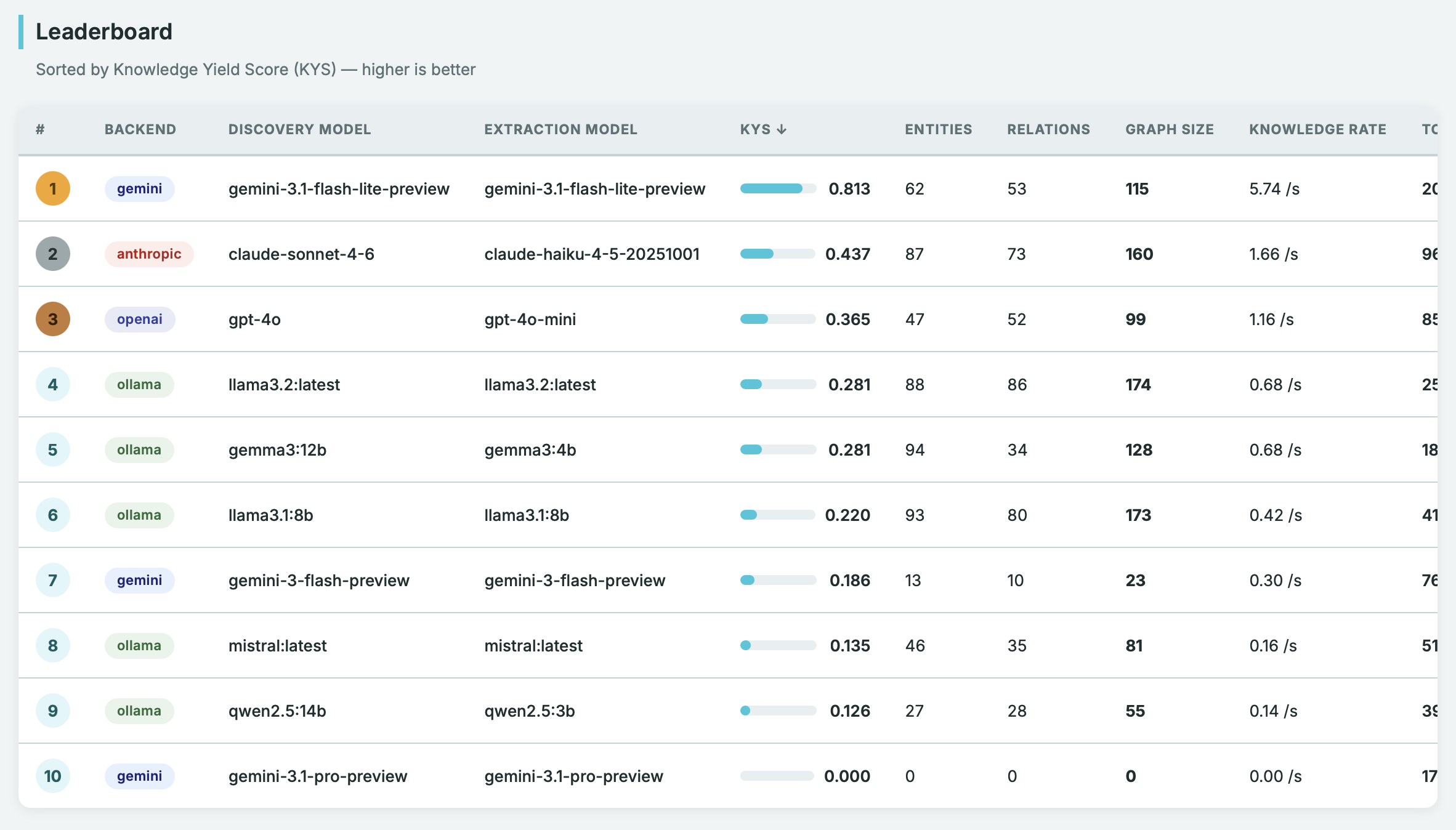1456x830 pixels.
Task: Click the rank 10 badge
Action: pyautogui.click(x=52, y=776)
